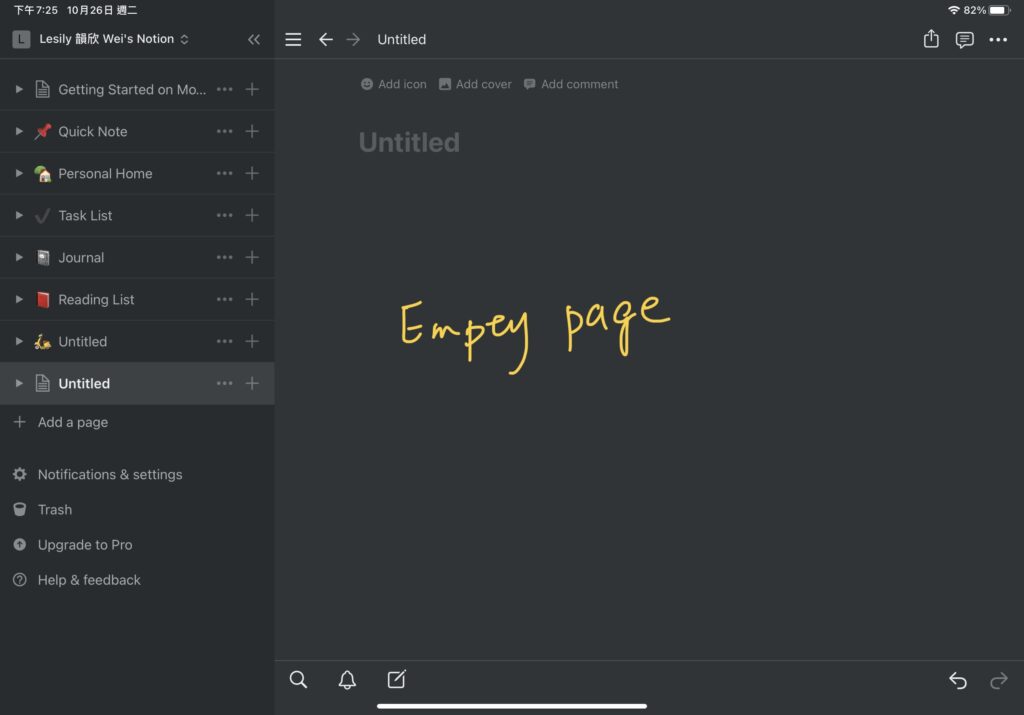Create a new page with compose icon

coord(396,680)
